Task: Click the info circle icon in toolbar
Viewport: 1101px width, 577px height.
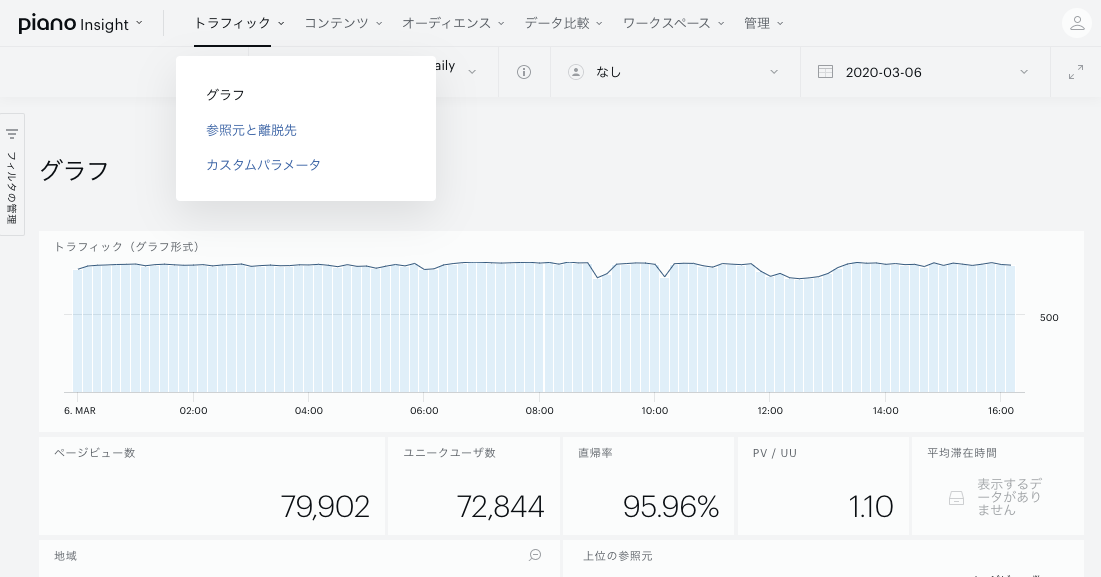Action: click(x=524, y=72)
